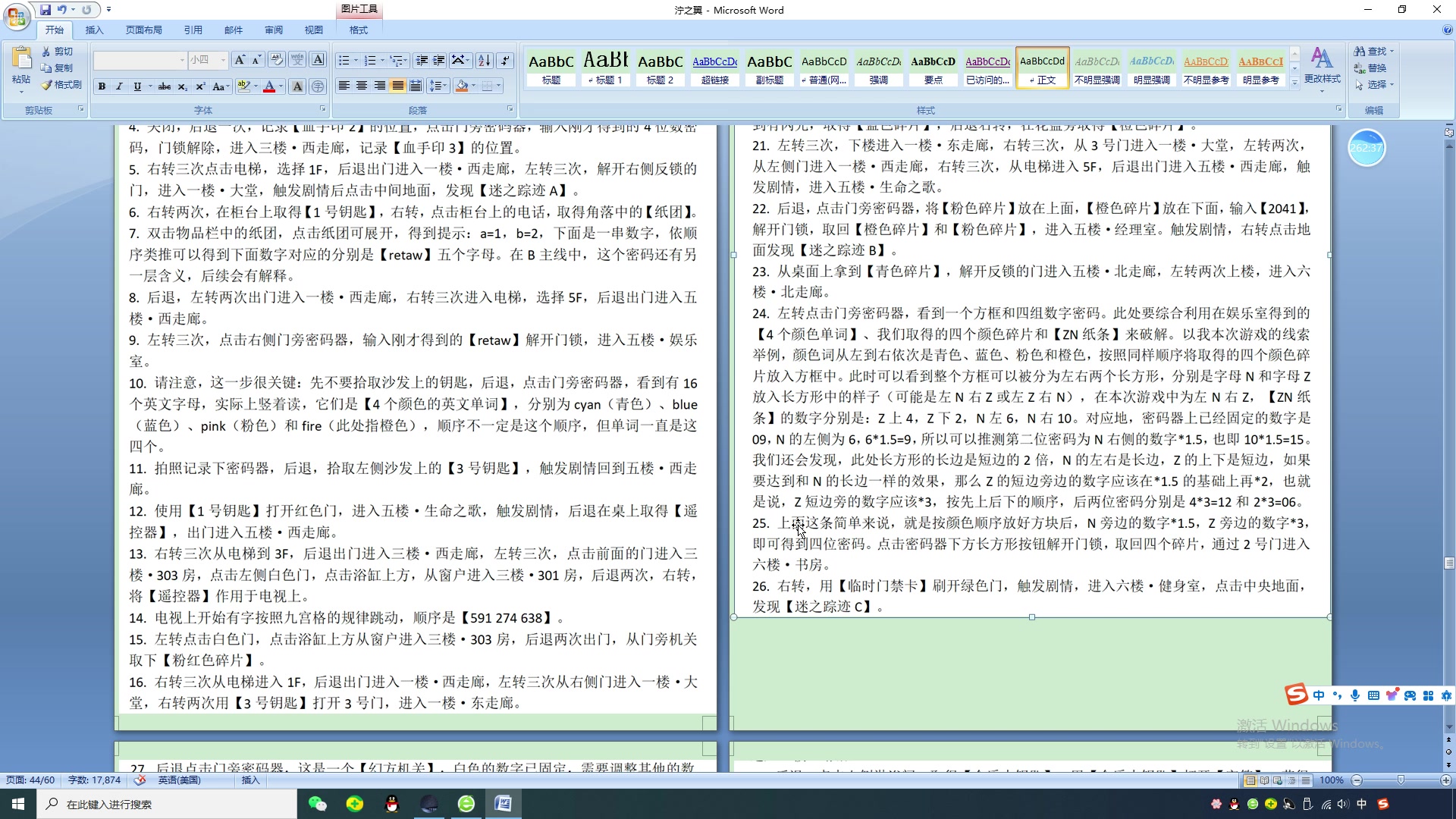This screenshot has height=819, width=1456.
Task: Open the Word Help question icon
Action: [x=1448, y=30]
